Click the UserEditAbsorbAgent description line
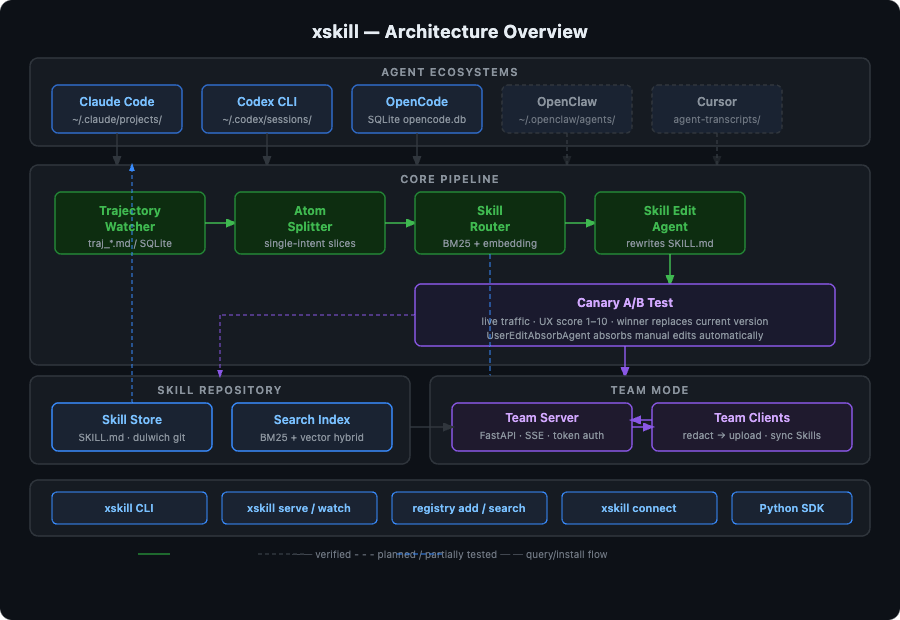The height and width of the screenshot is (620, 900). pyautogui.click(x=624, y=335)
